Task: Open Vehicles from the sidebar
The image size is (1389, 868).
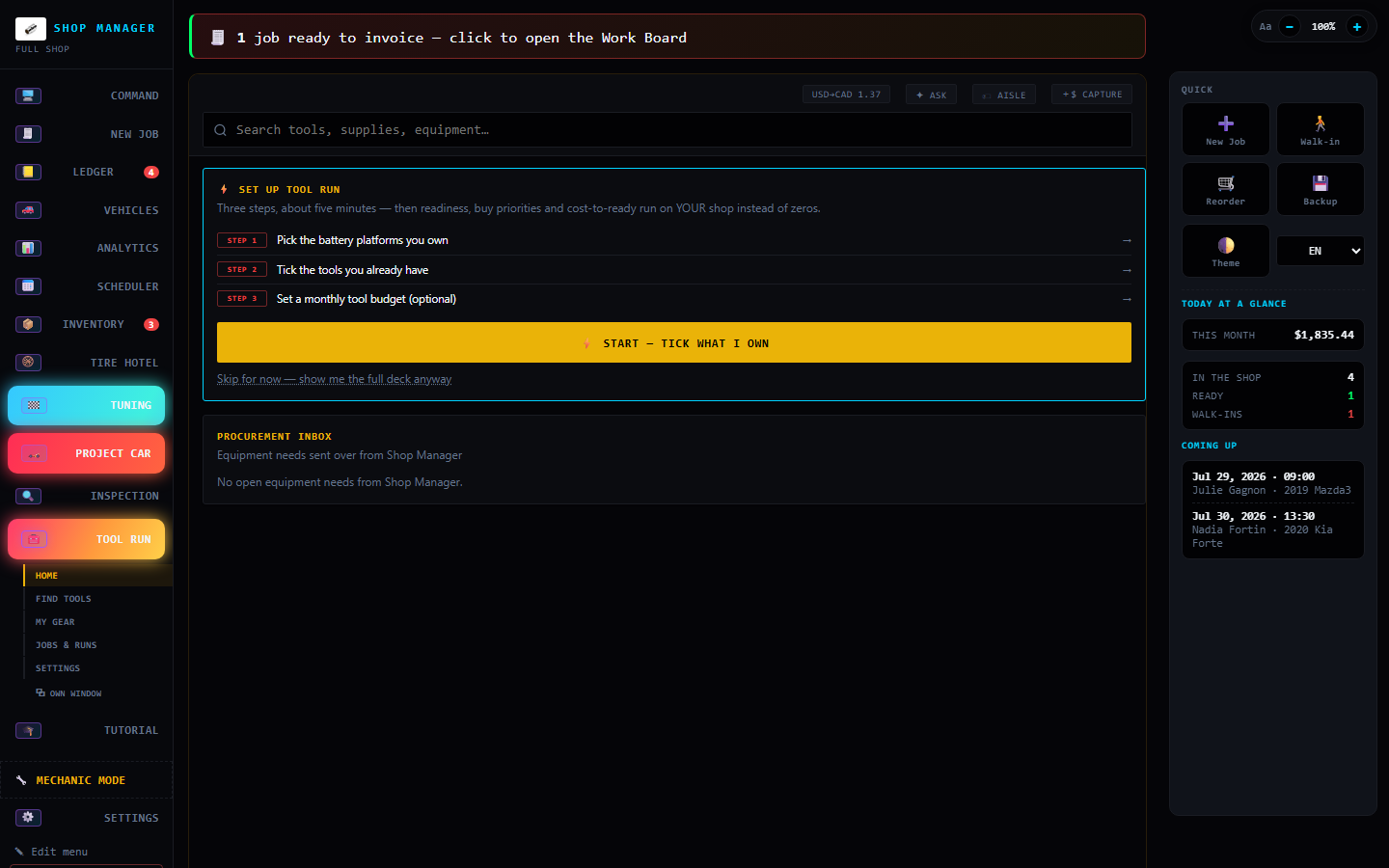Action: pos(87,210)
